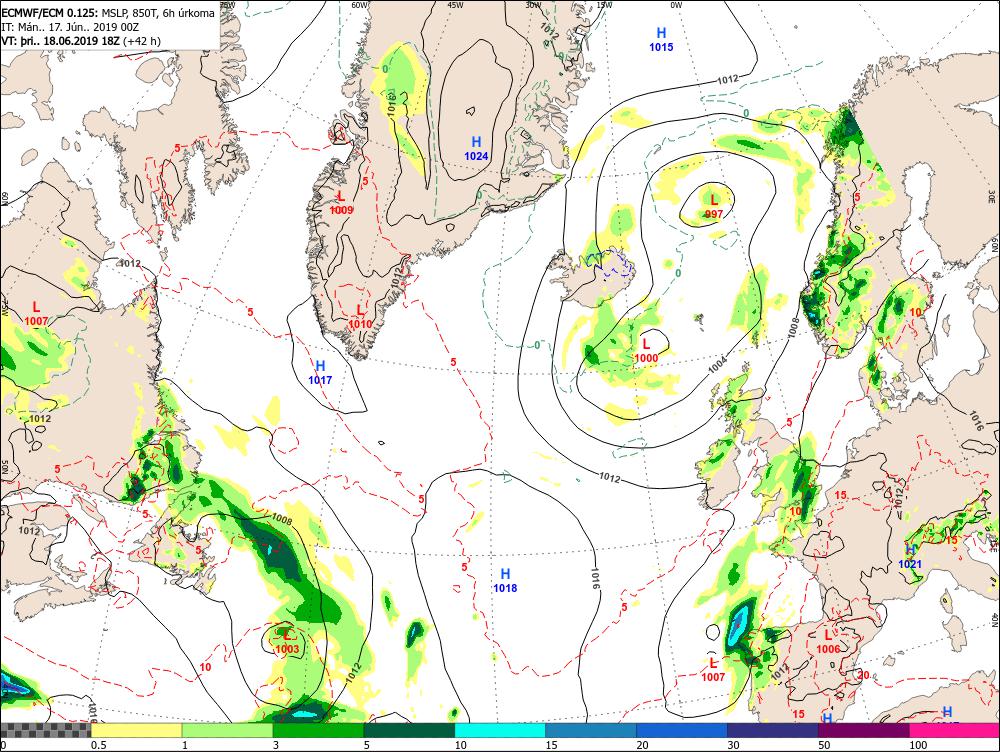Select the H 1021 high over the Alps
The image size is (1000, 752).
coord(910,557)
